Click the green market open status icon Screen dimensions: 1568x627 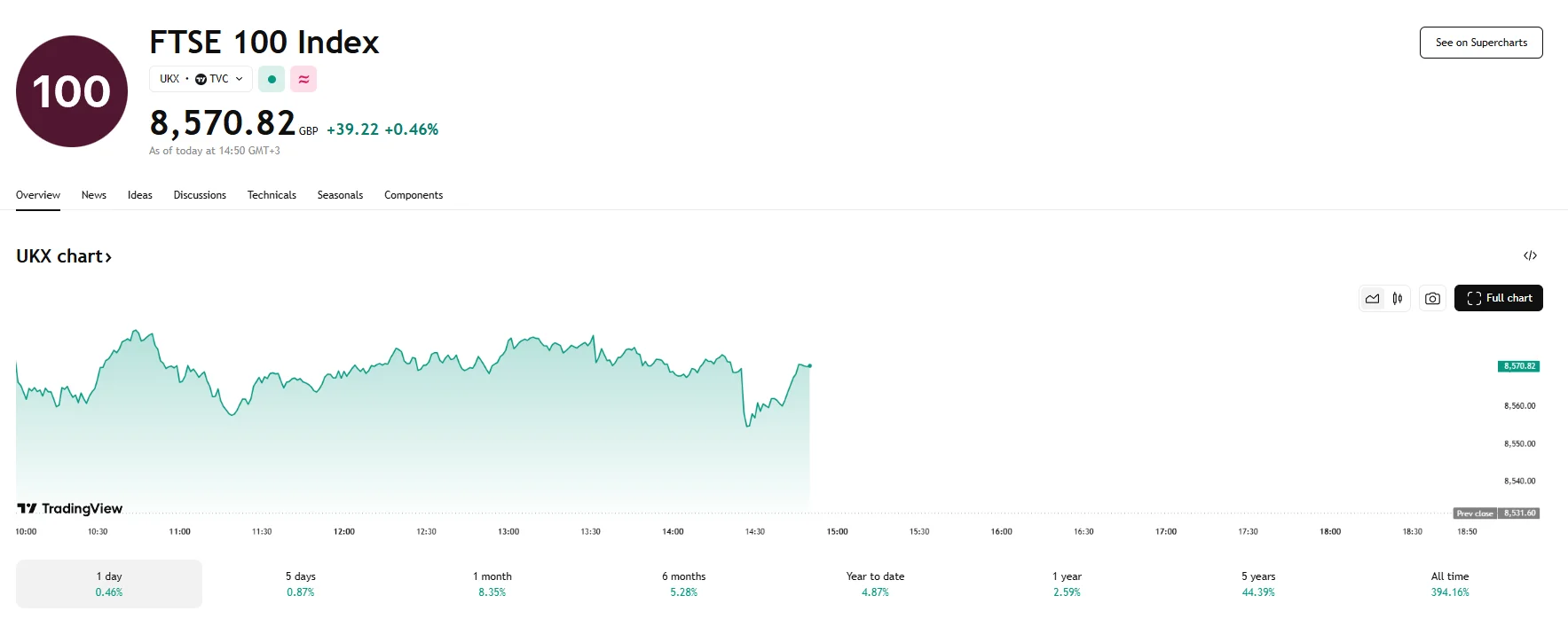pos(272,79)
